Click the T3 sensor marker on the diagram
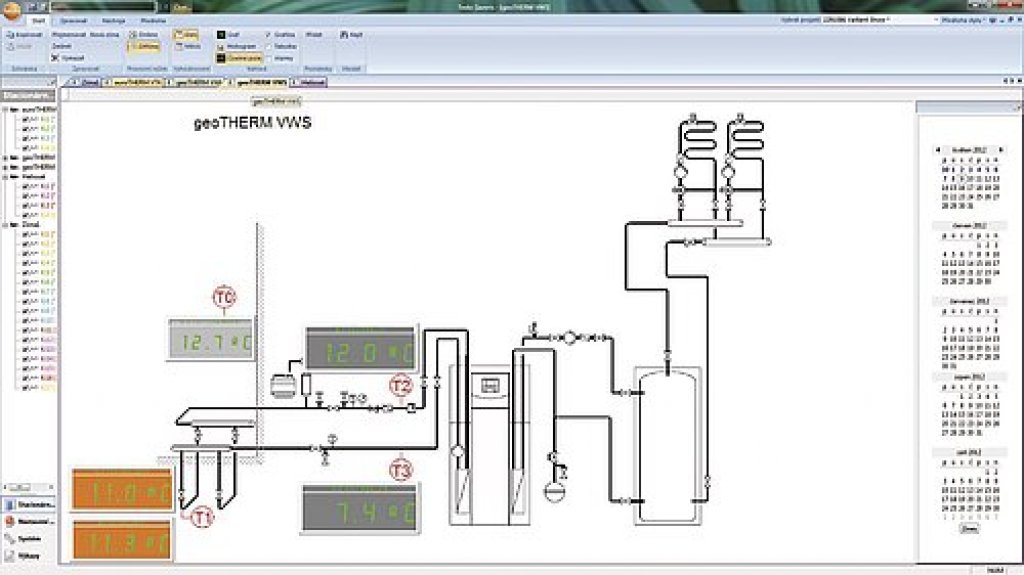 [x=401, y=470]
